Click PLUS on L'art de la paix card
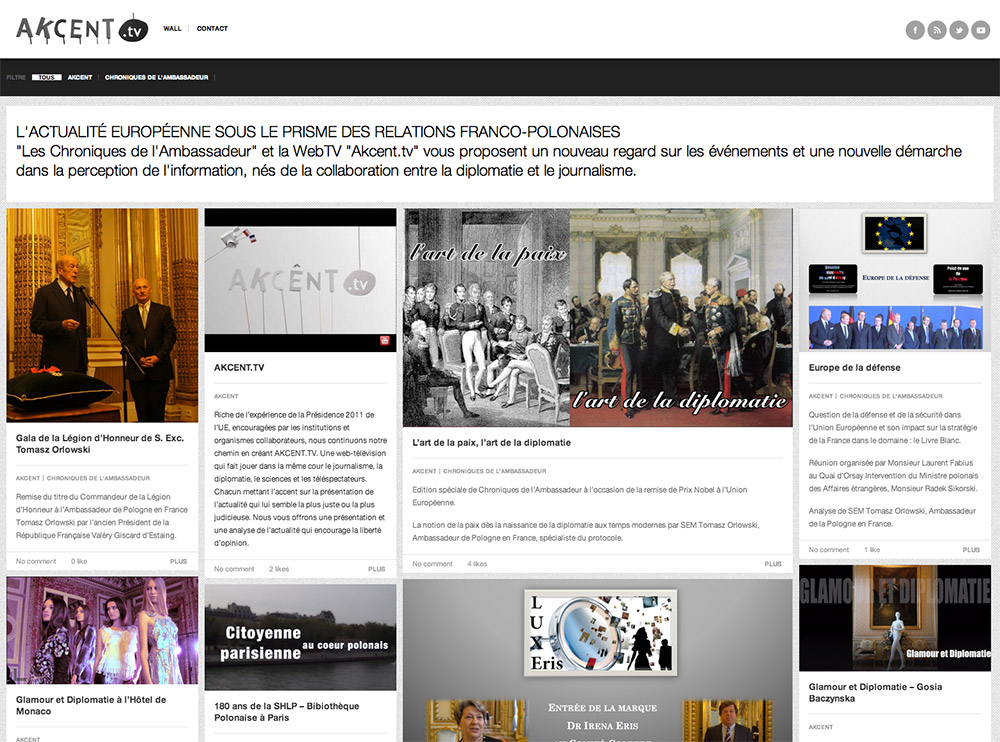Screen dimensions: 1000x742 click(x=773, y=564)
